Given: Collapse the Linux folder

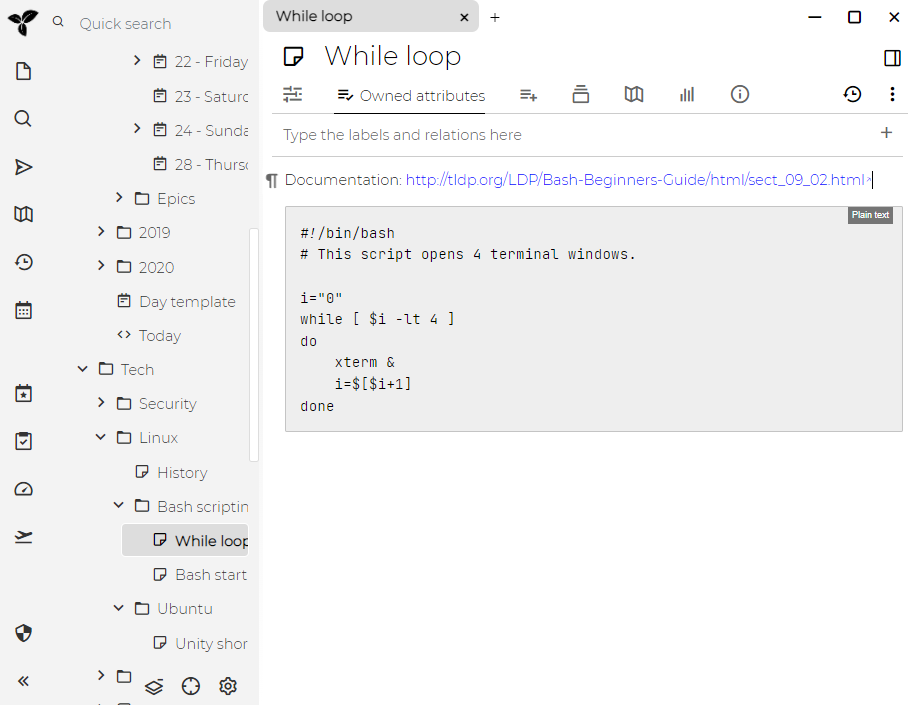Looking at the screenshot, I should coord(101,437).
